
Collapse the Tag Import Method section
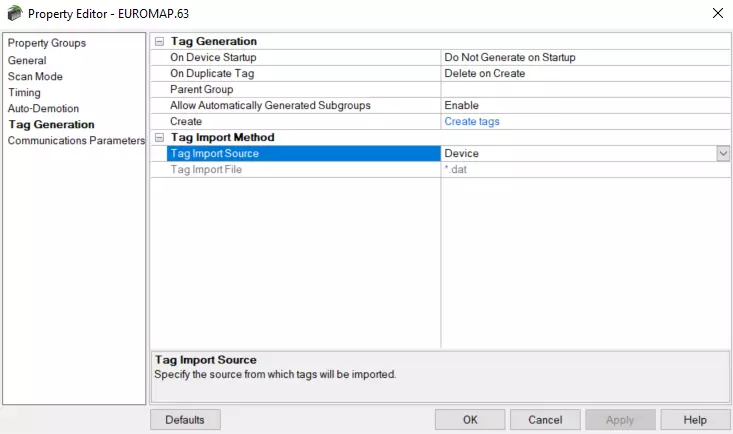(x=158, y=137)
